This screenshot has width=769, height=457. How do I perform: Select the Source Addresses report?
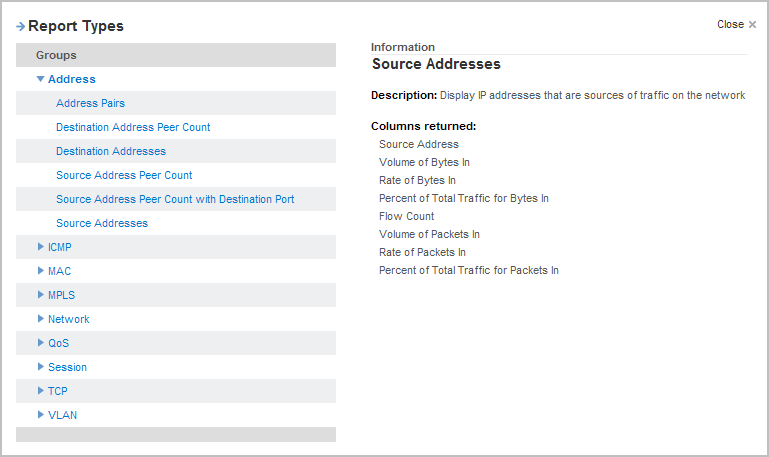click(x=102, y=223)
